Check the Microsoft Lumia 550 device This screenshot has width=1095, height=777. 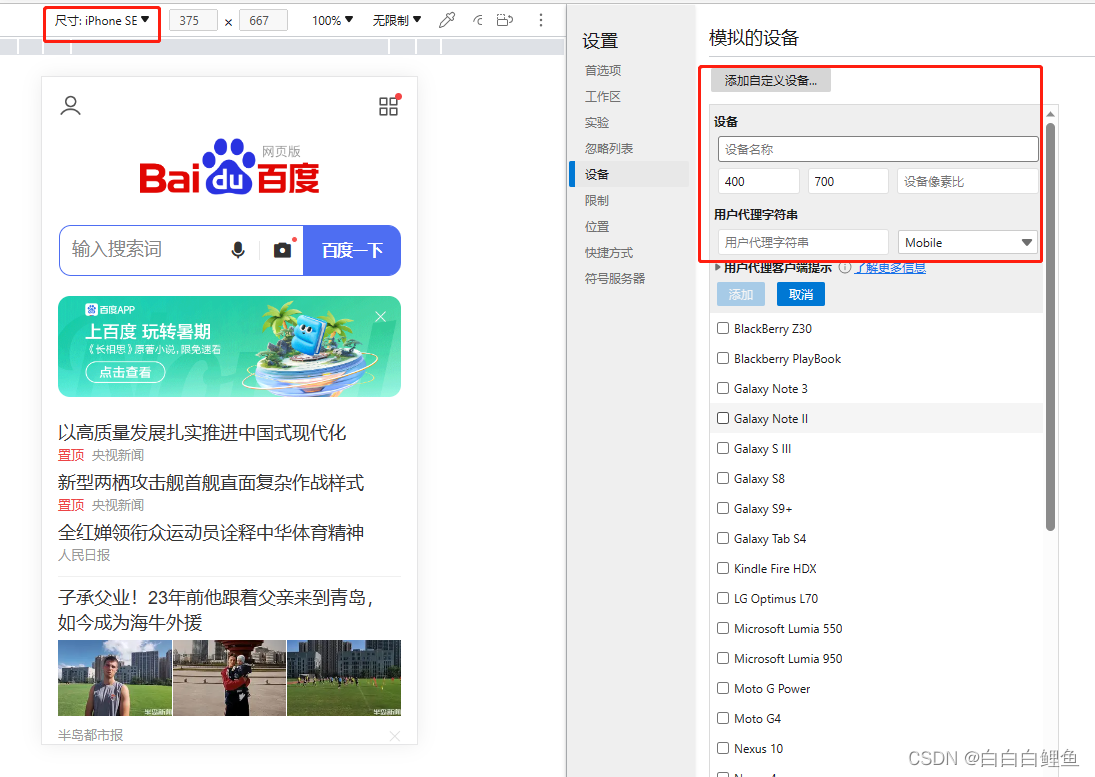(x=723, y=628)
